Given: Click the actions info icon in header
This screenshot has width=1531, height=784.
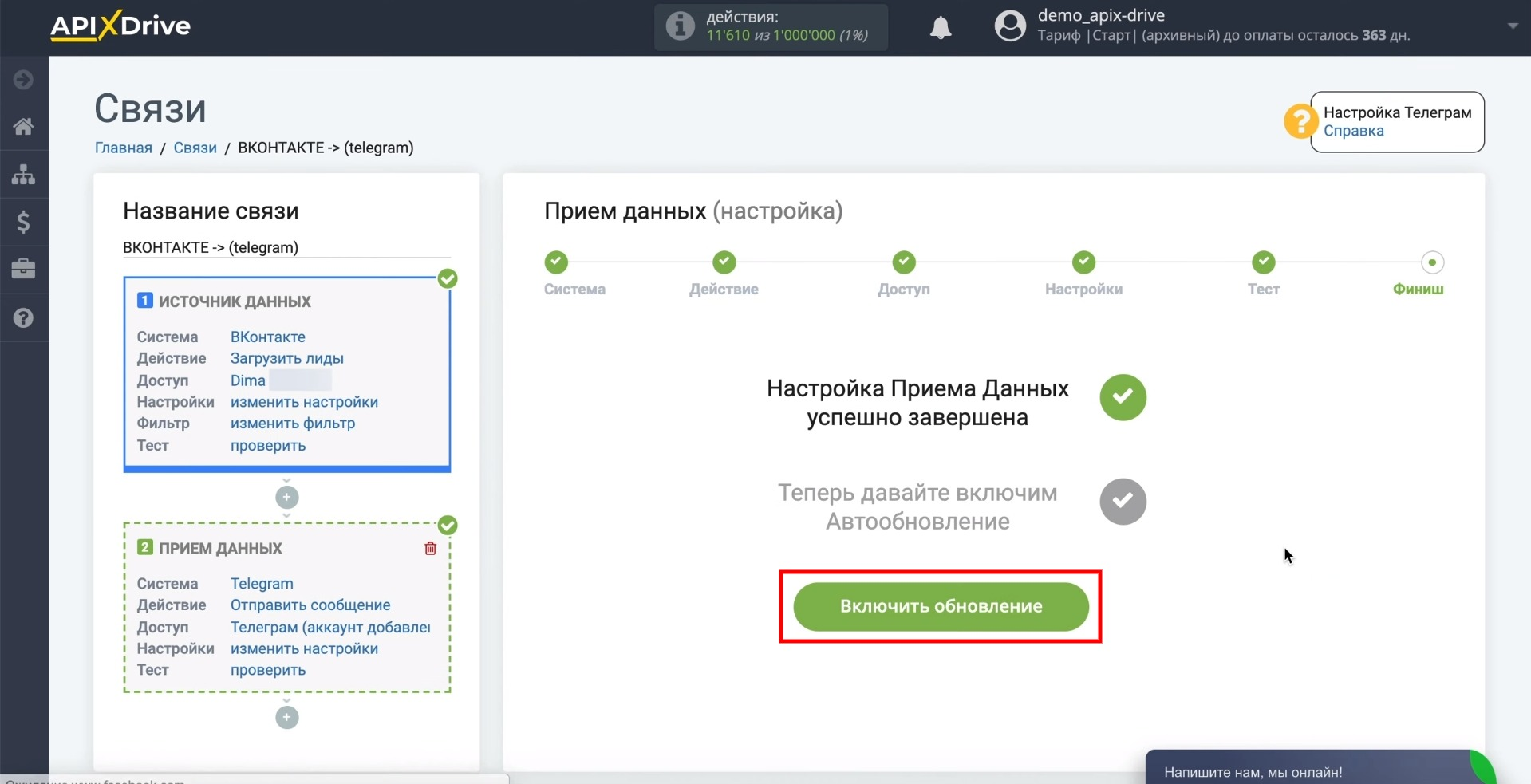Looking at the screenshot, I should pyautogui.click(x=680, y=26).
